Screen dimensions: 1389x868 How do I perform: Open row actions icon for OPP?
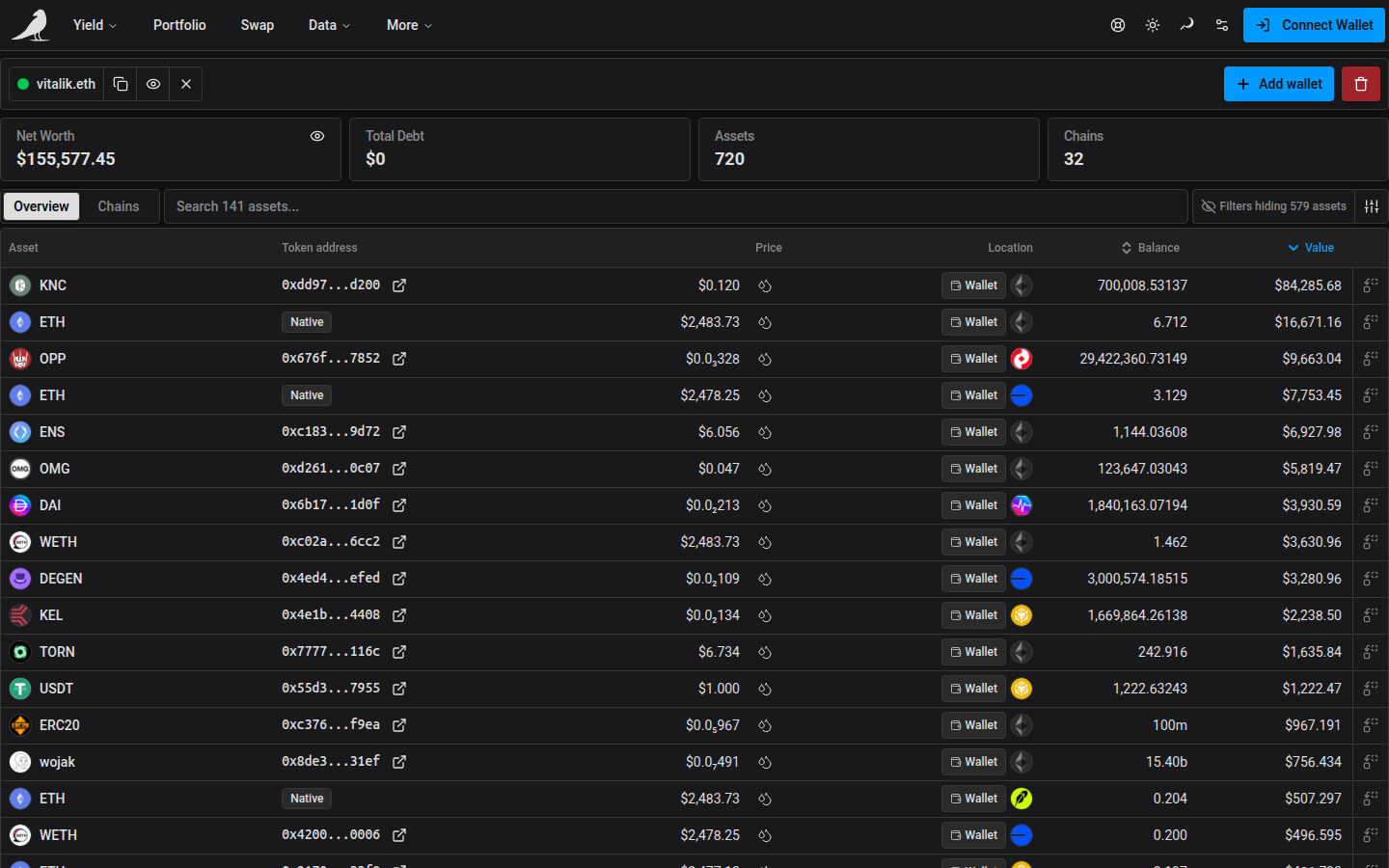[1370, 359]
